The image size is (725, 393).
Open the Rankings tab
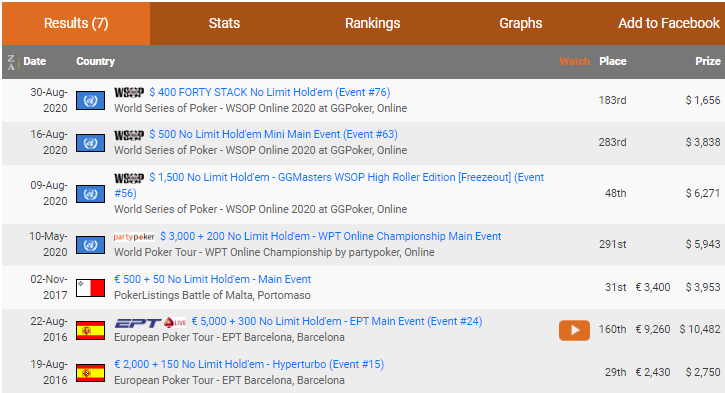372,23
